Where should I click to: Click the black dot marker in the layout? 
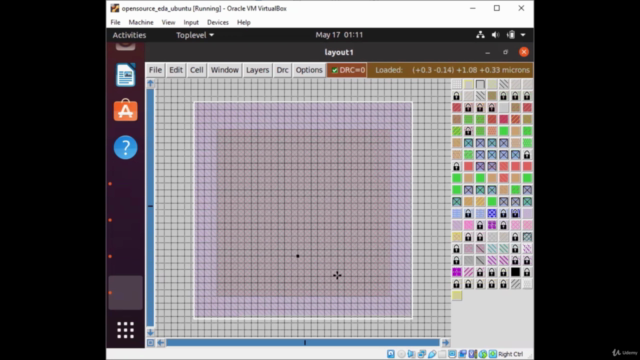(298, 256)
